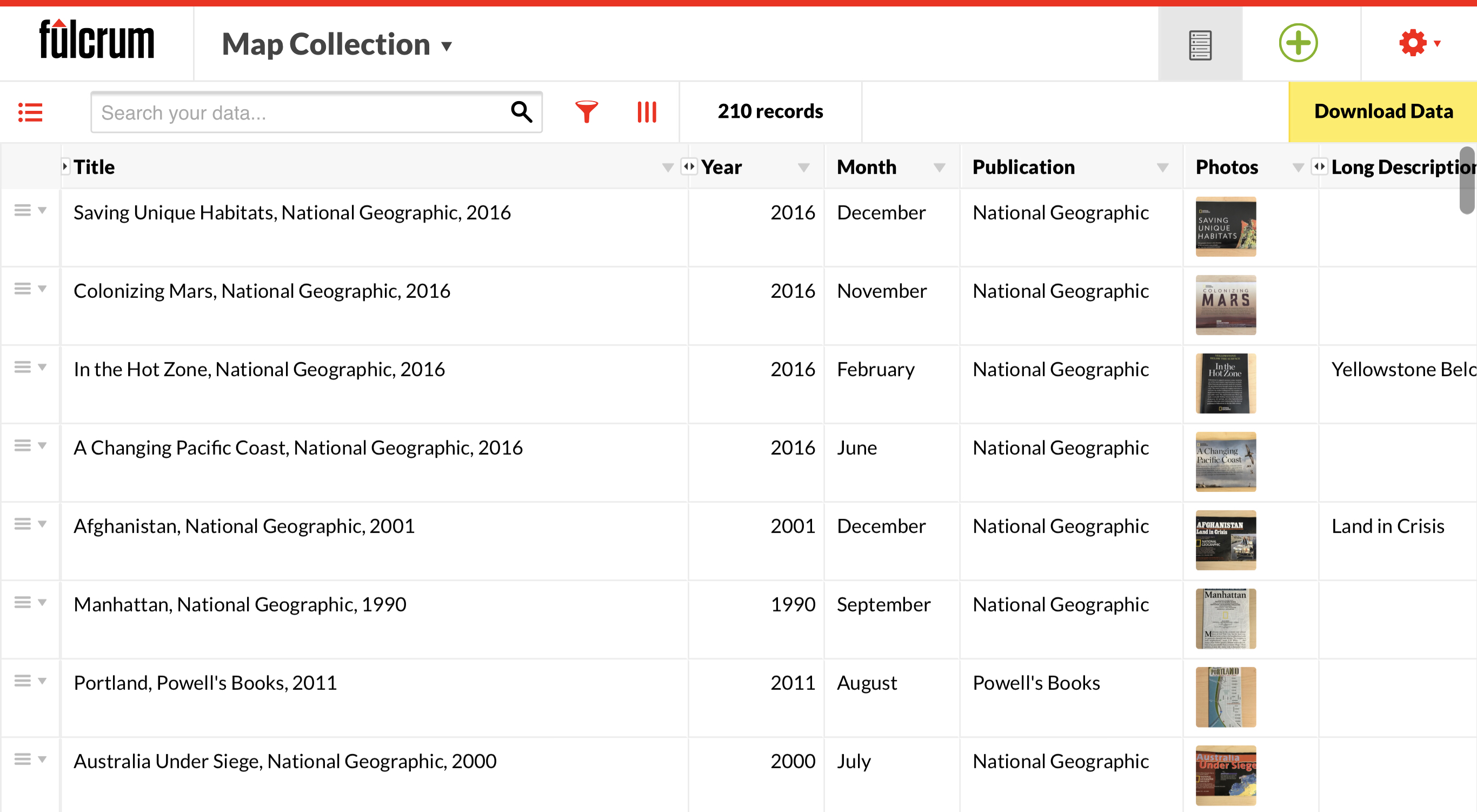Image resolution: width=1477 pixels, height=812 pixels.
Task: Select title 'Manhattan, National Geographic, 1990'
Action: pyautogui.click(x=239, y=605)
